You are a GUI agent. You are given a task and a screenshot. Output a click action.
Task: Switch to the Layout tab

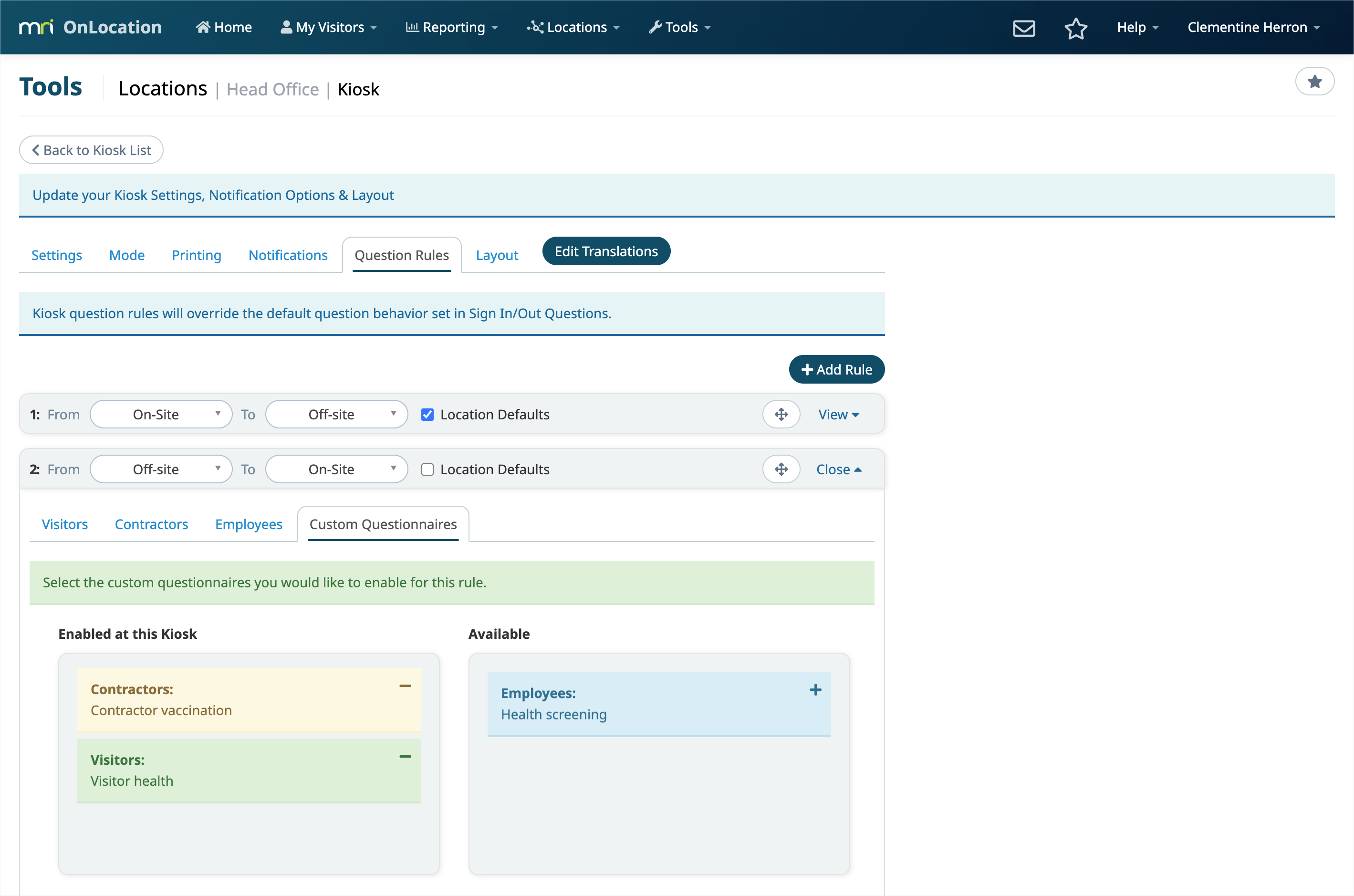click(x=497, y=255)
